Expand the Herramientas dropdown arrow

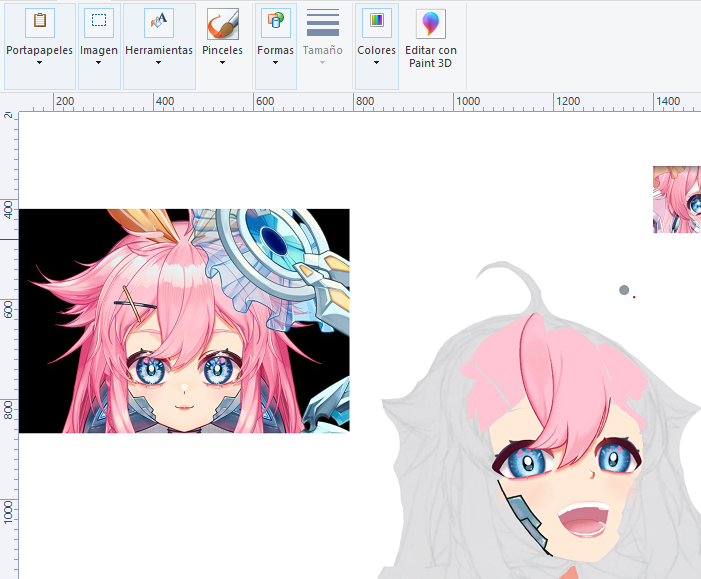point(158,63)
